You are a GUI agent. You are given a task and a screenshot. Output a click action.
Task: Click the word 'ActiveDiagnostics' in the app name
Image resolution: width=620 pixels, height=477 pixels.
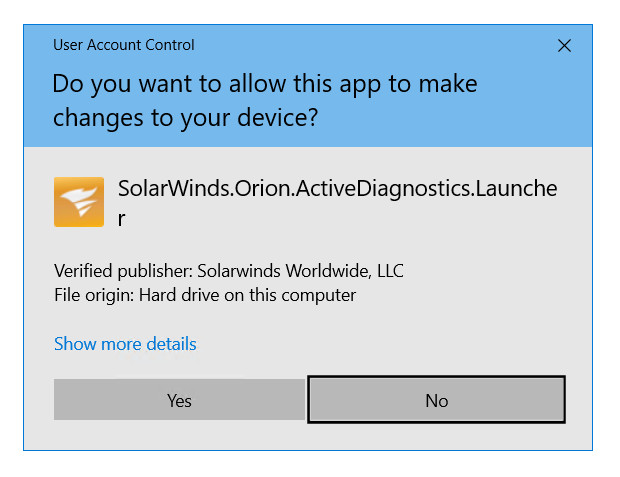coord(383,188)
